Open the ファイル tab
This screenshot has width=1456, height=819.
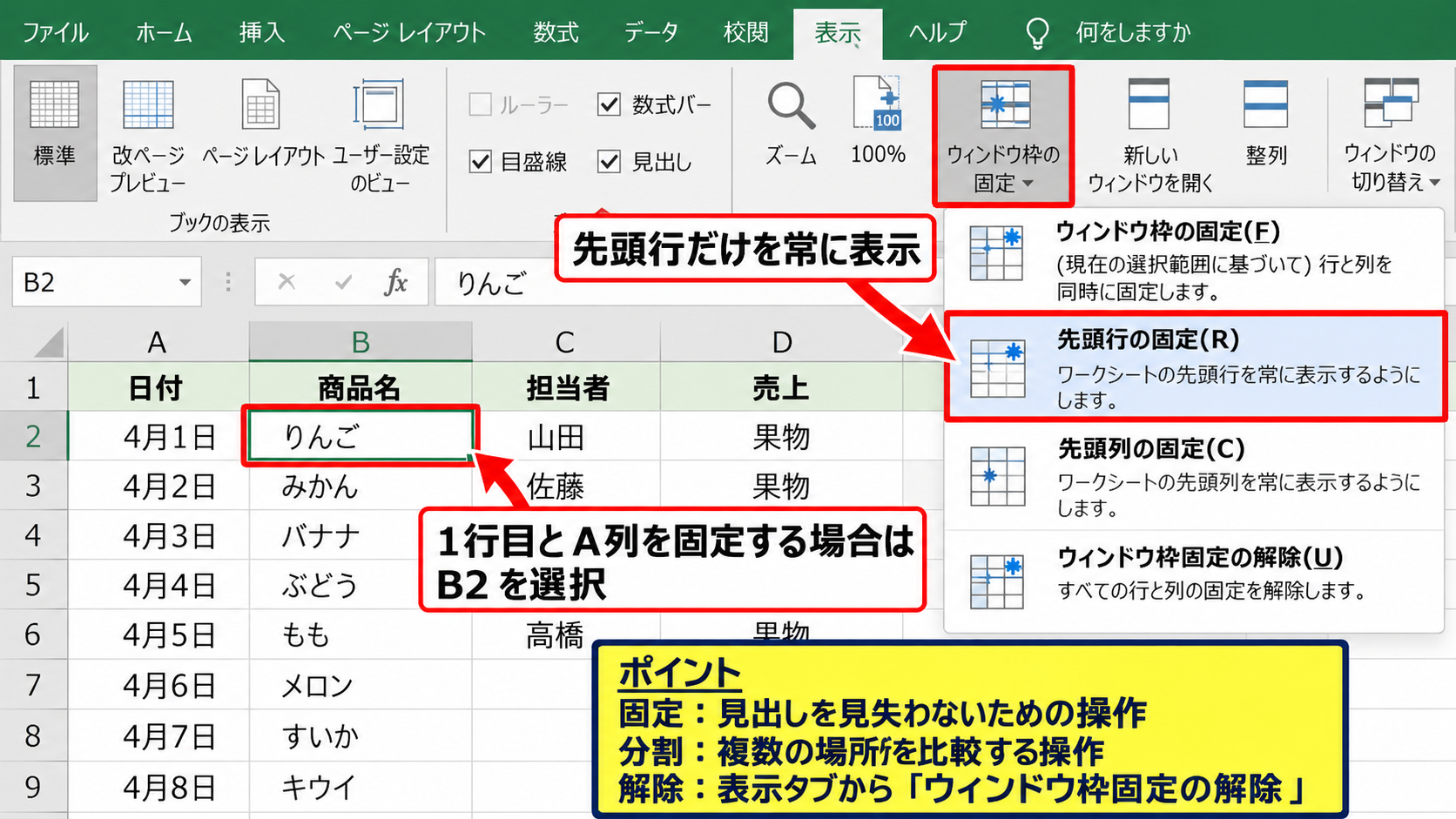(55, 33)
